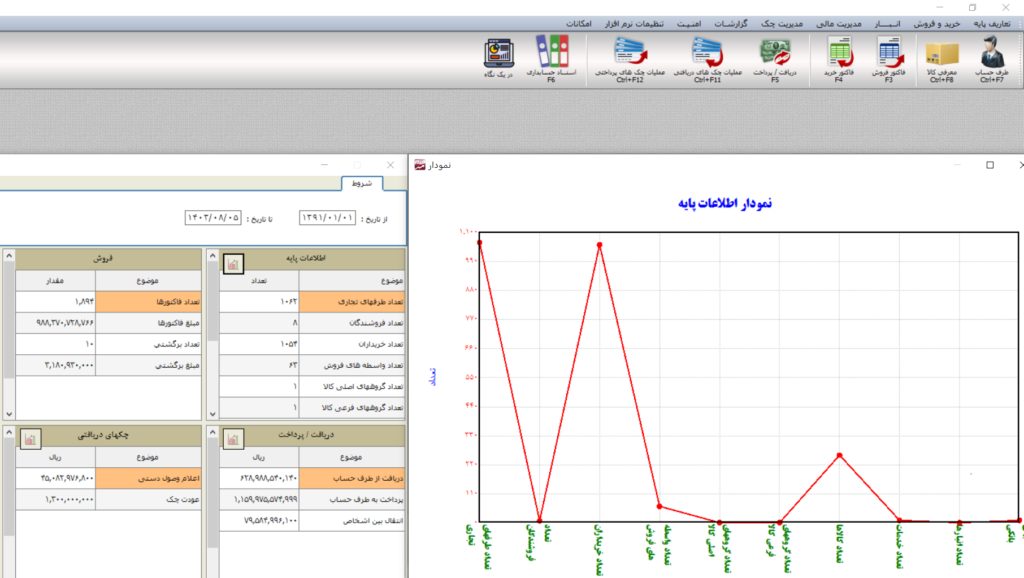The image size is (1024, 578).
Task: Select the عودت چک row
Action: click(108, 500)
